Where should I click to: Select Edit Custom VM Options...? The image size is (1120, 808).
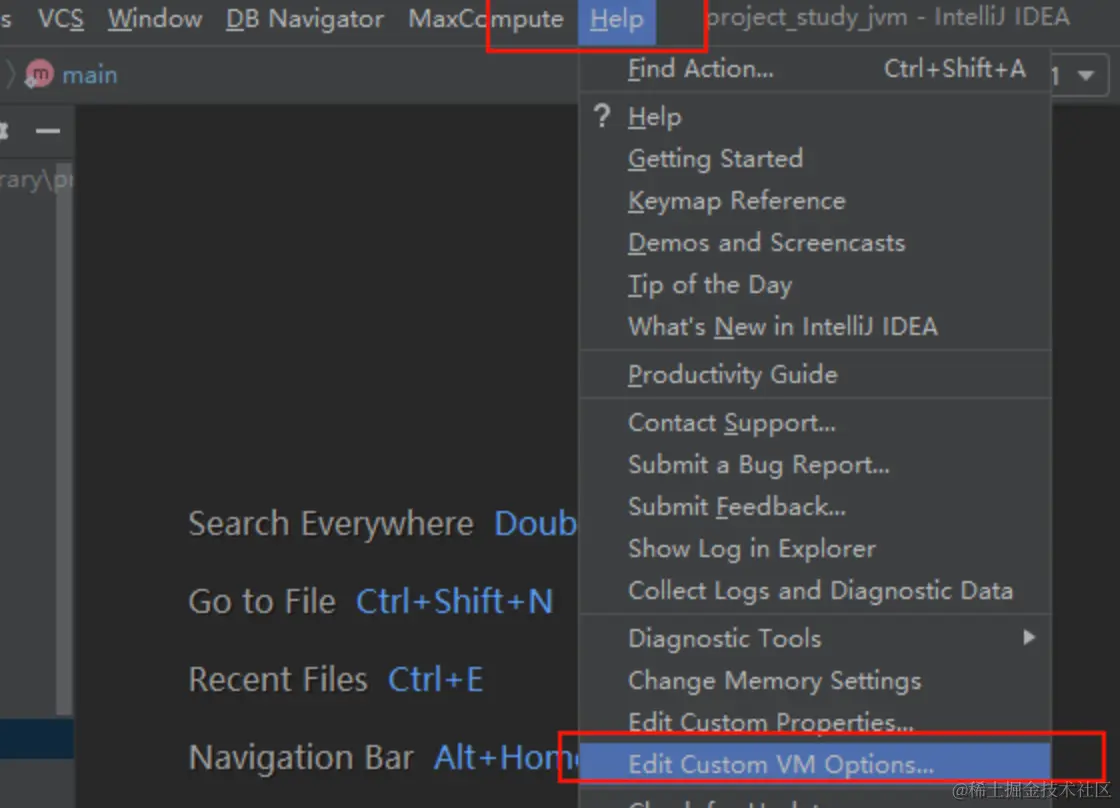[x=815, y=764]
